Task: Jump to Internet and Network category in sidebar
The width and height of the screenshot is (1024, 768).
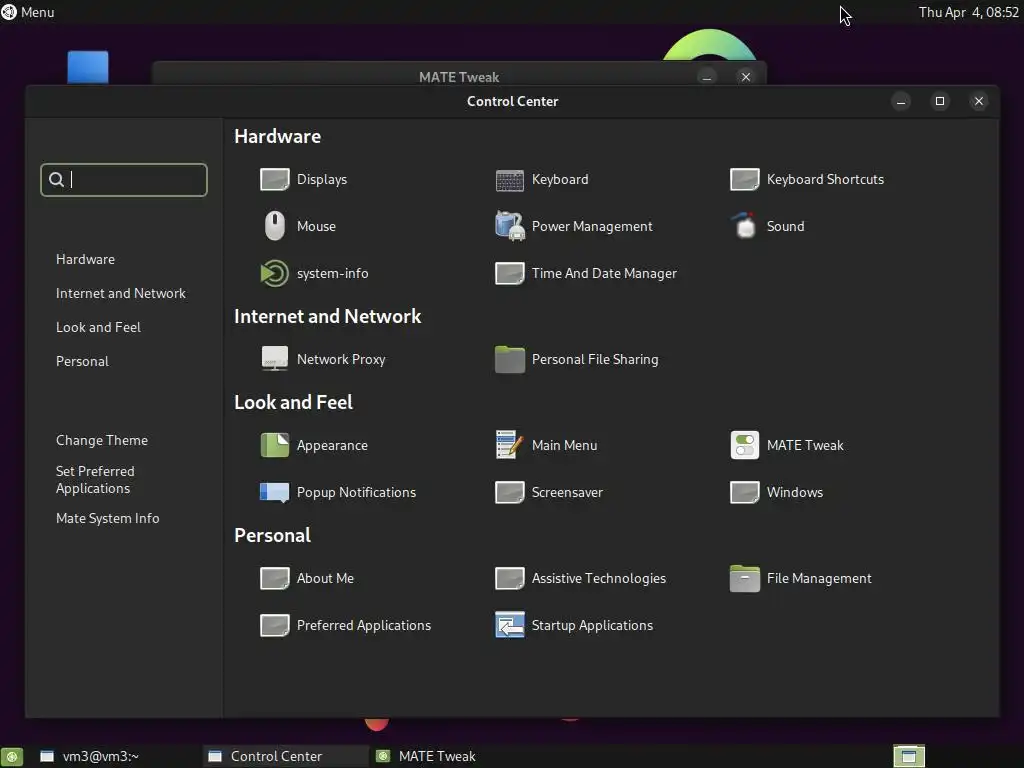Action: [120, 293]
